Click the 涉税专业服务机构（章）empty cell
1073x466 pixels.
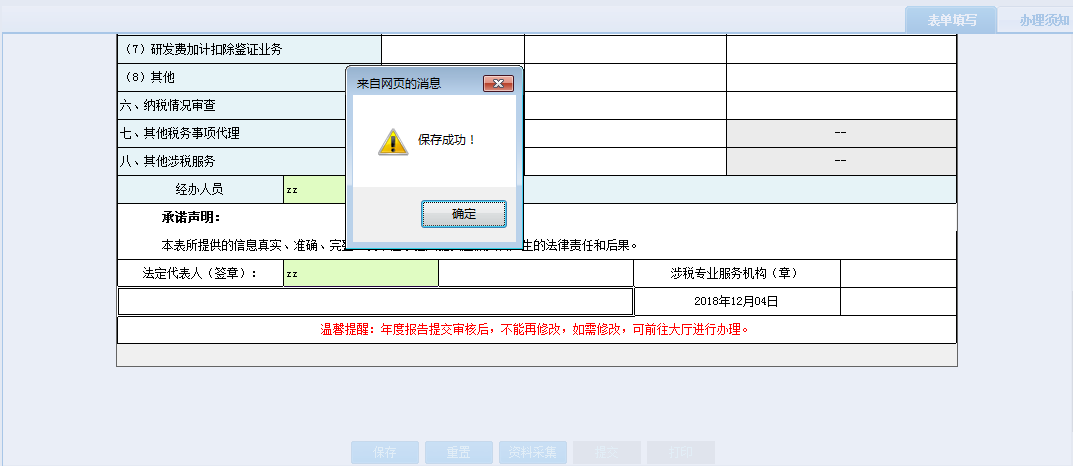click(x=897, y=273)
